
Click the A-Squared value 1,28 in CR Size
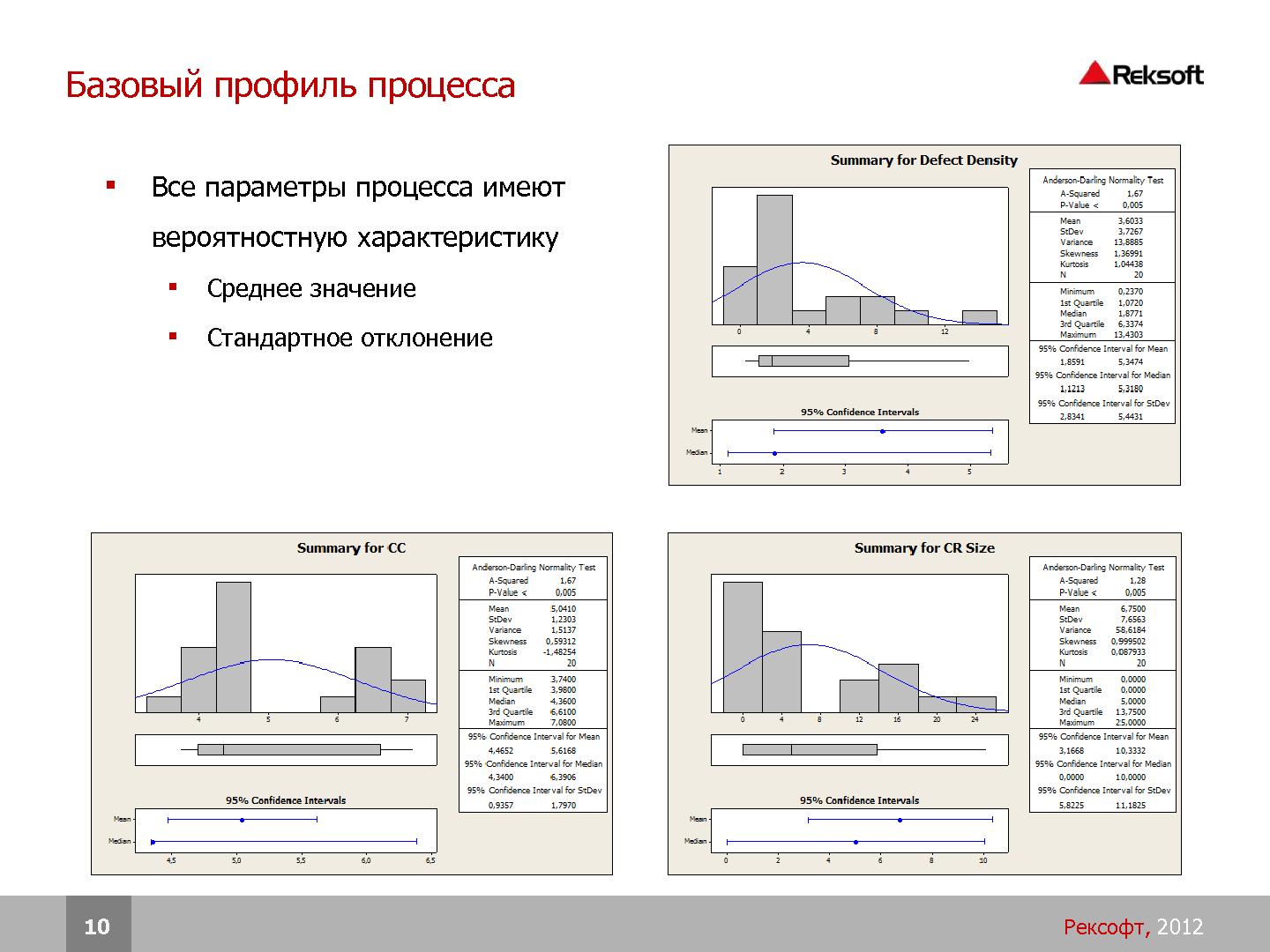[x=1138, y=581]
